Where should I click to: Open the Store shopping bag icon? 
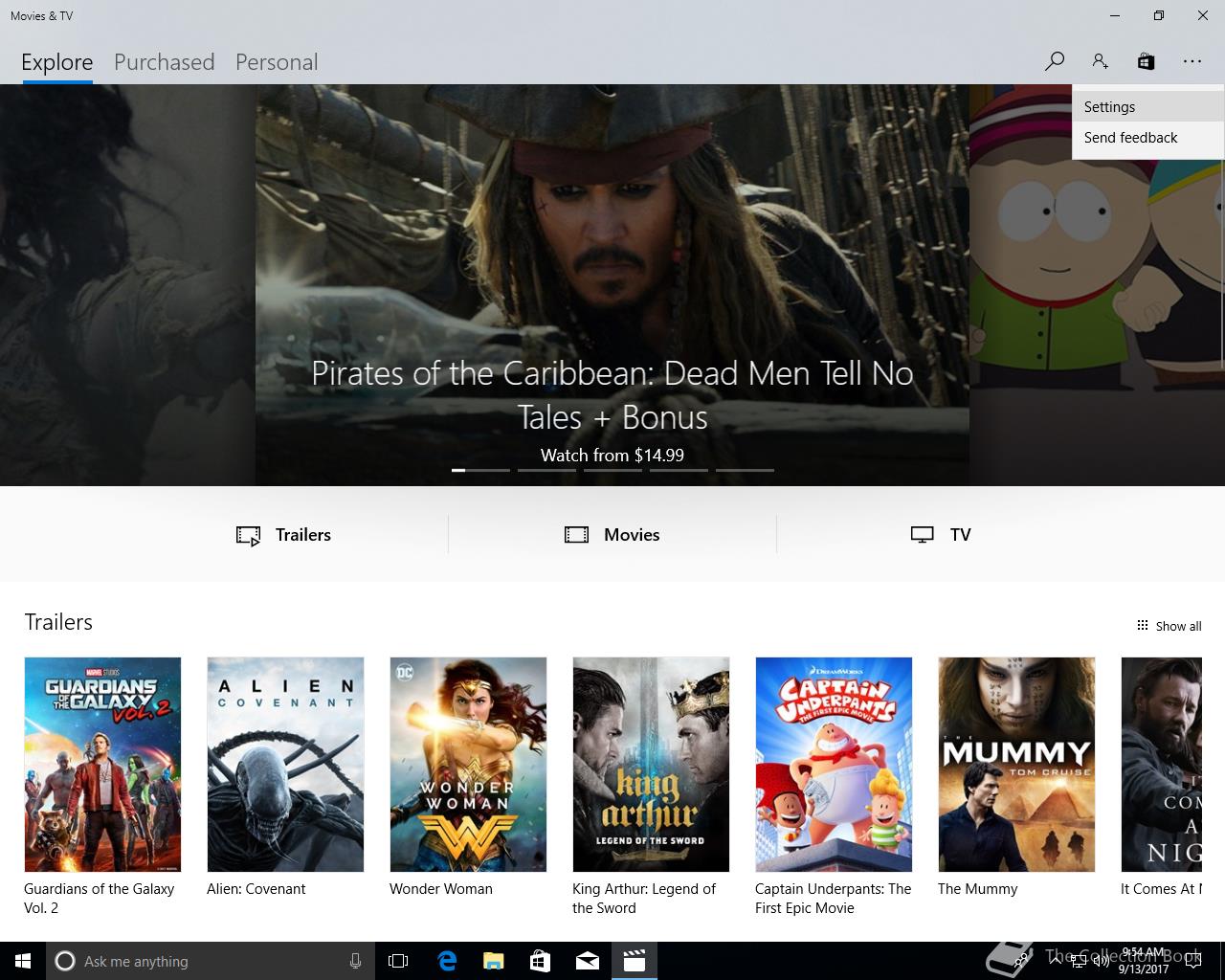(1146, 61)
